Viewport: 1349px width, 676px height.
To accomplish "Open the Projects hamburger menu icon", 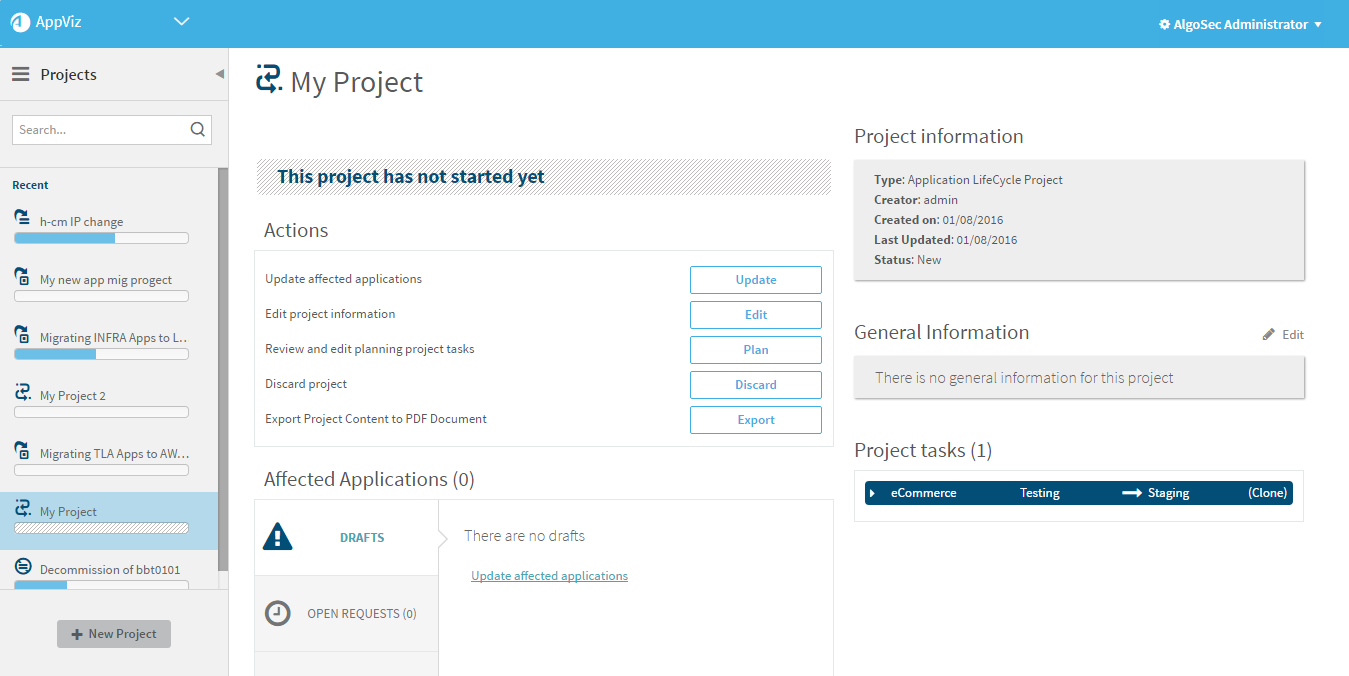I will [20, 75].
